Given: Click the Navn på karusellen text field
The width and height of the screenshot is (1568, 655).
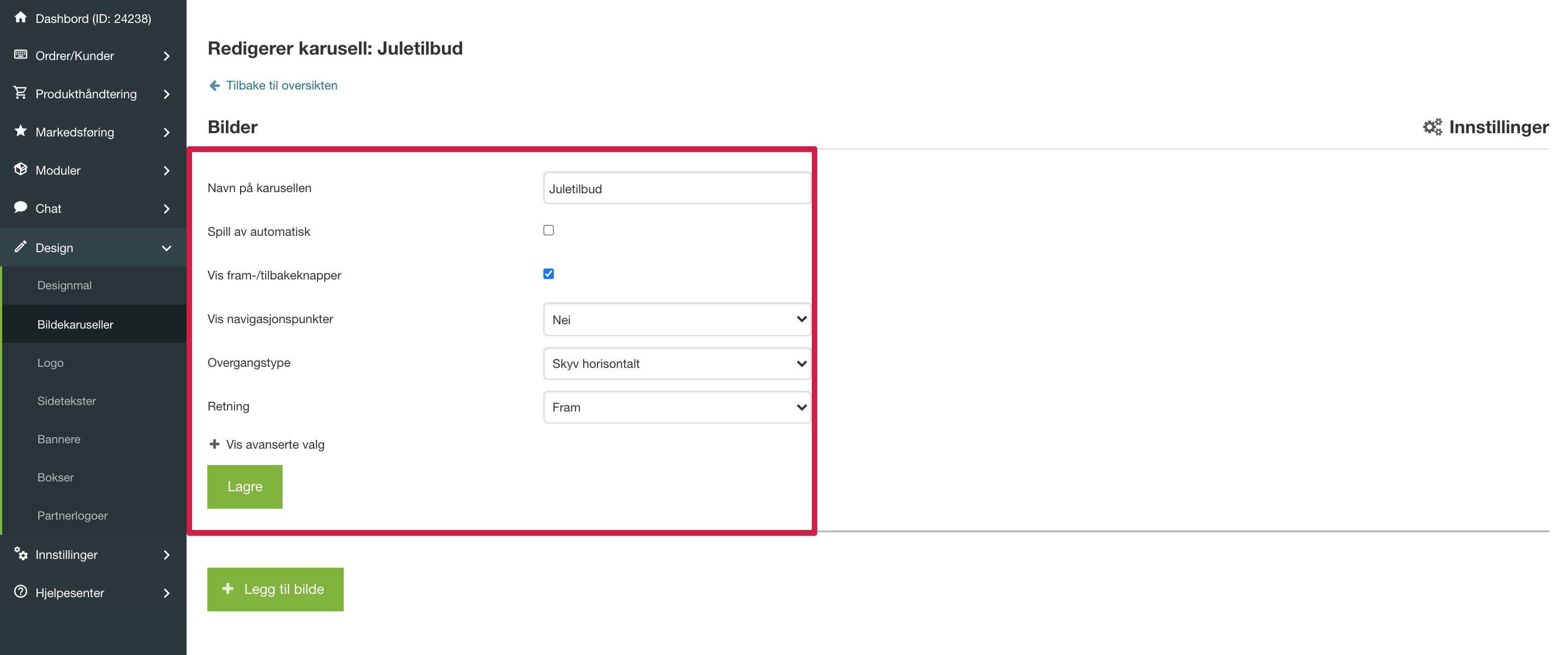Looking at the screenshot, I should (x=677, y=188).
